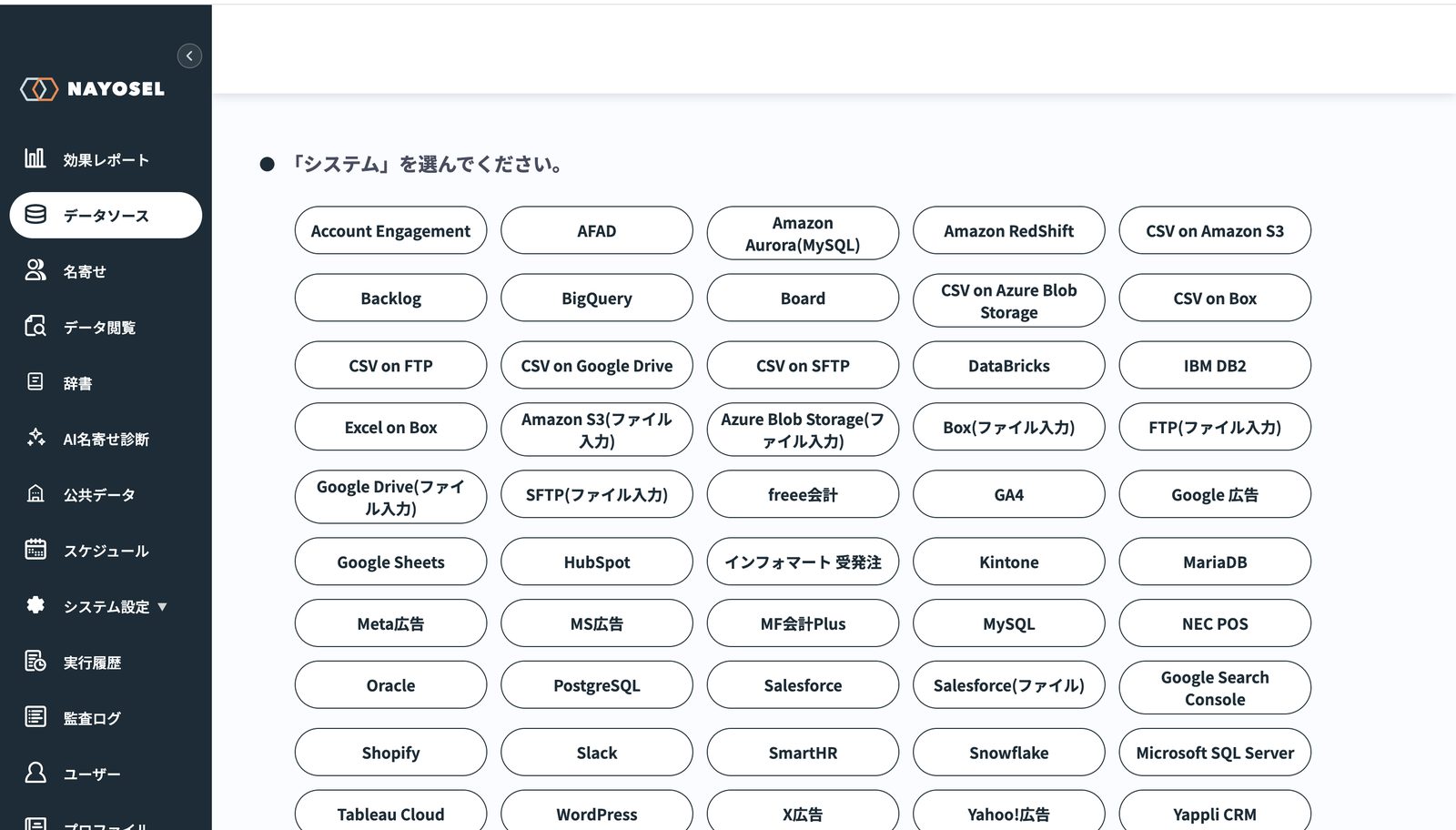Open AI名寄せ診断 menu item
Viewport: 1456px width, 830px height.
pyautogui.click(x=106, y=439)
